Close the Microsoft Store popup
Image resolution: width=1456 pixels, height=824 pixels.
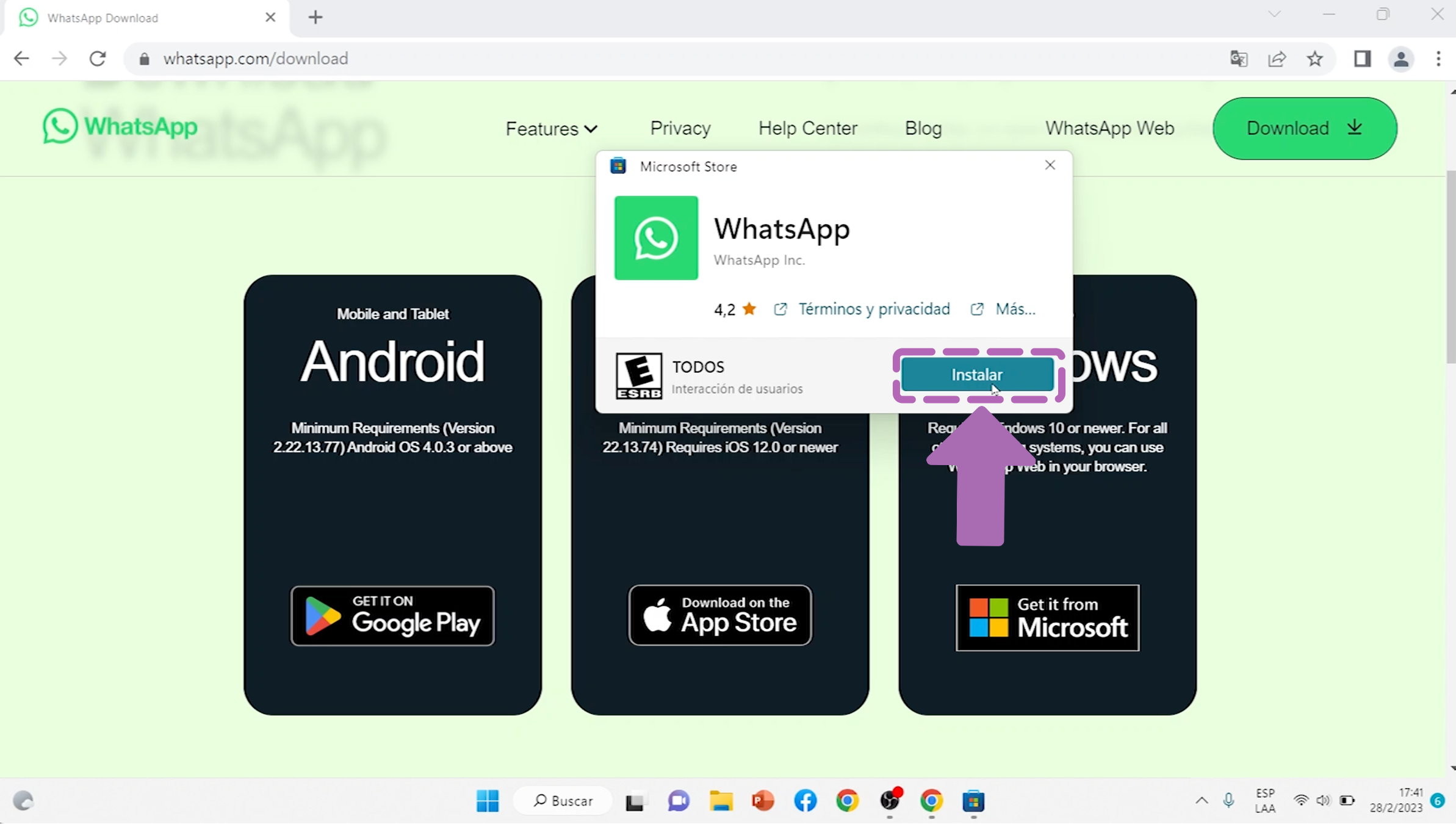1050,165
